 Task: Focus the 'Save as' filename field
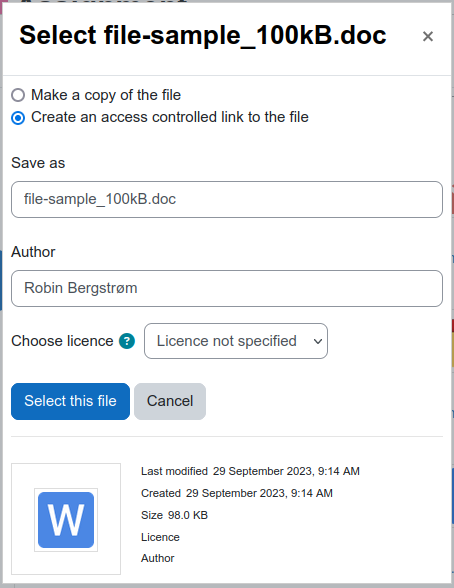point(227,200)
